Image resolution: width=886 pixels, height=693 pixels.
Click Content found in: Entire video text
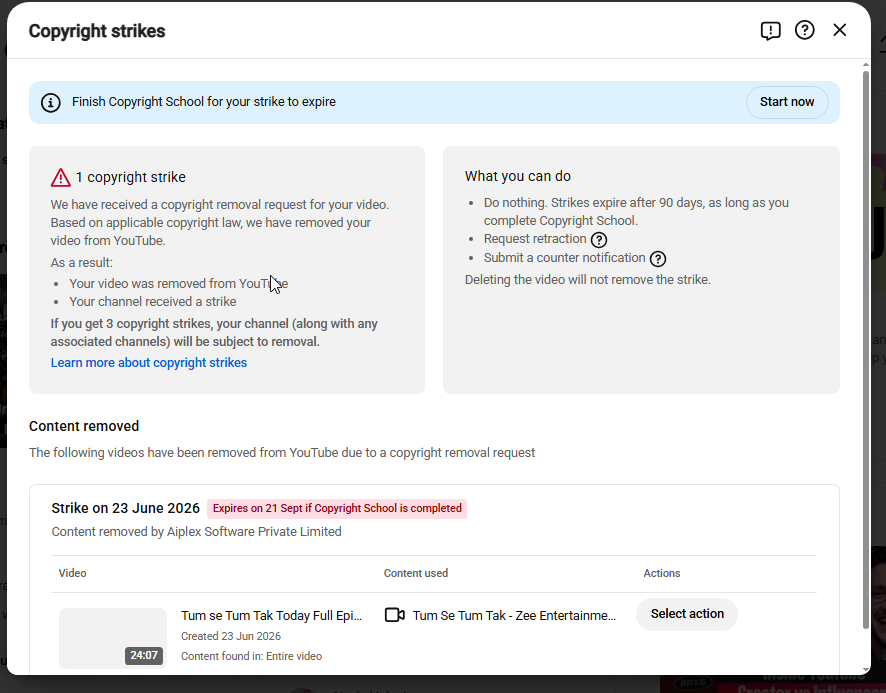pos(251,656)
